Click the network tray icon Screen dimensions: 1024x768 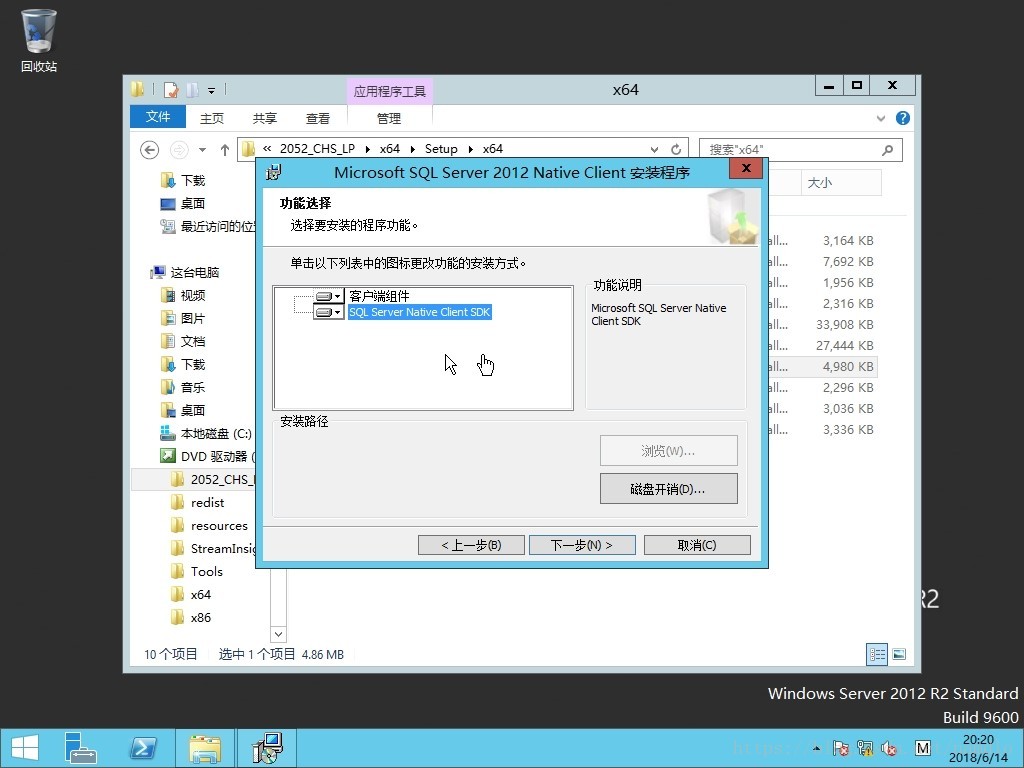[x=865, y=748]
